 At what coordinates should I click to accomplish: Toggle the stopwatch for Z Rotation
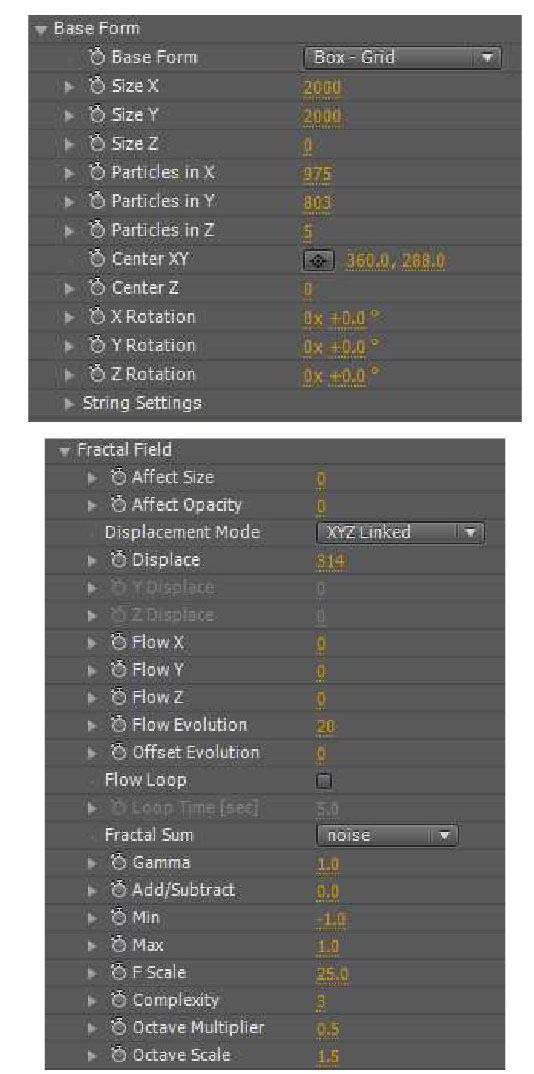click(97, 374)
